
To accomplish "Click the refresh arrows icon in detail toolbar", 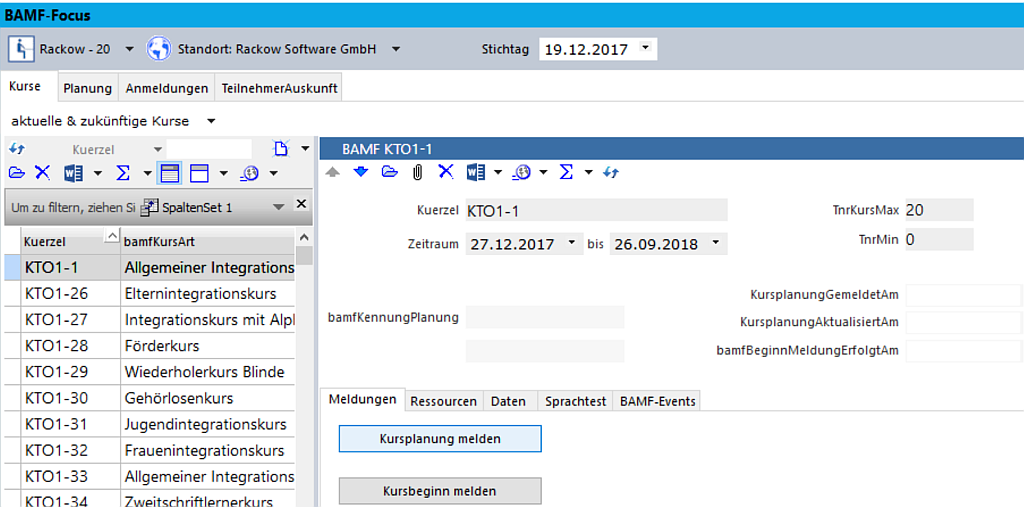I will 611,172.
